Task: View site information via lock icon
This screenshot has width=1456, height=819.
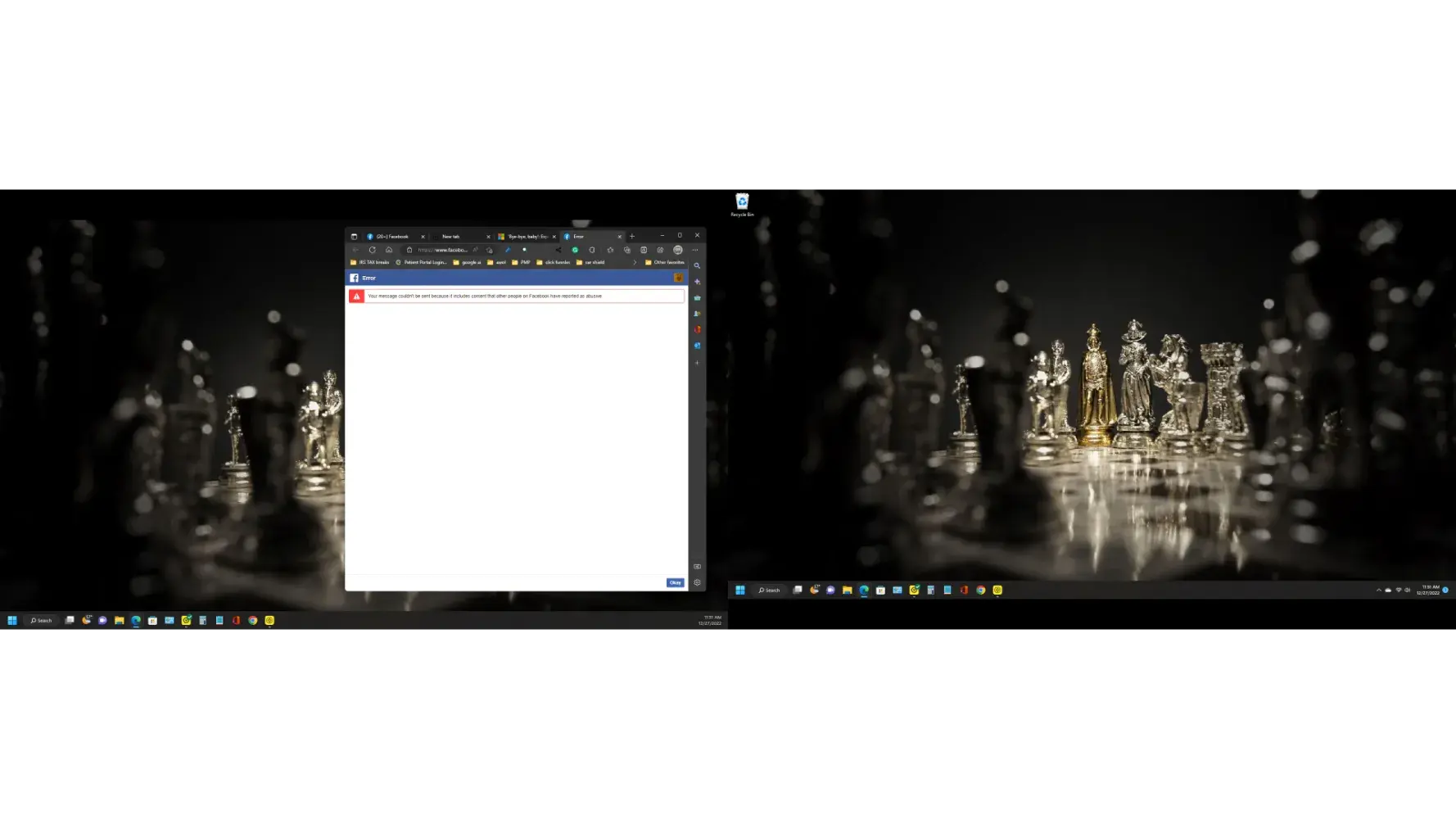Action: (409, 250)
